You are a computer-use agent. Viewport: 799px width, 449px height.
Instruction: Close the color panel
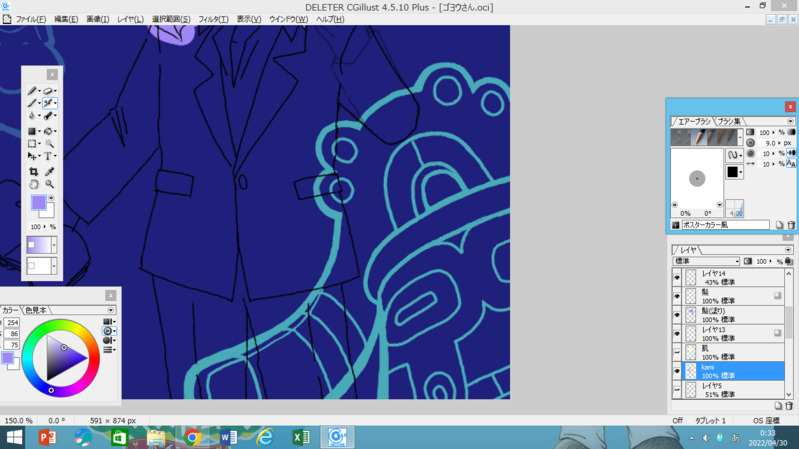click(x=111, y=296)
